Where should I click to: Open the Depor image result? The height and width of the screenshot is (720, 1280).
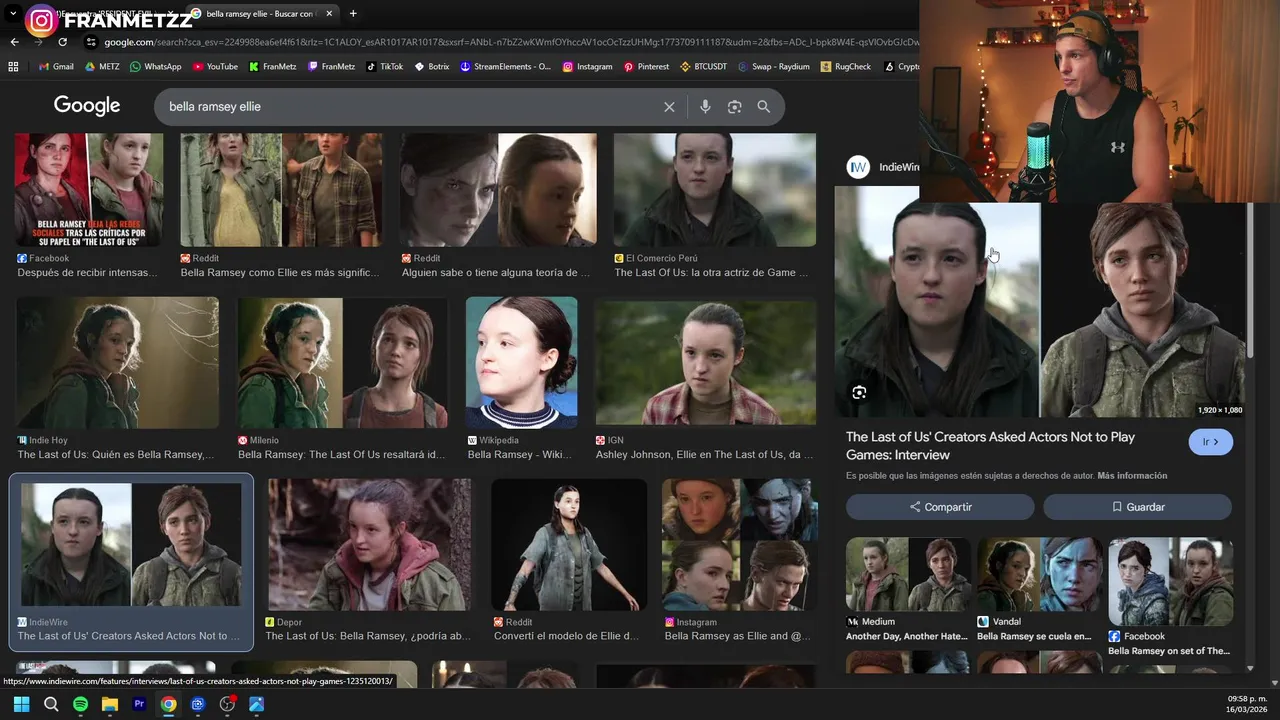click(369, 545)
